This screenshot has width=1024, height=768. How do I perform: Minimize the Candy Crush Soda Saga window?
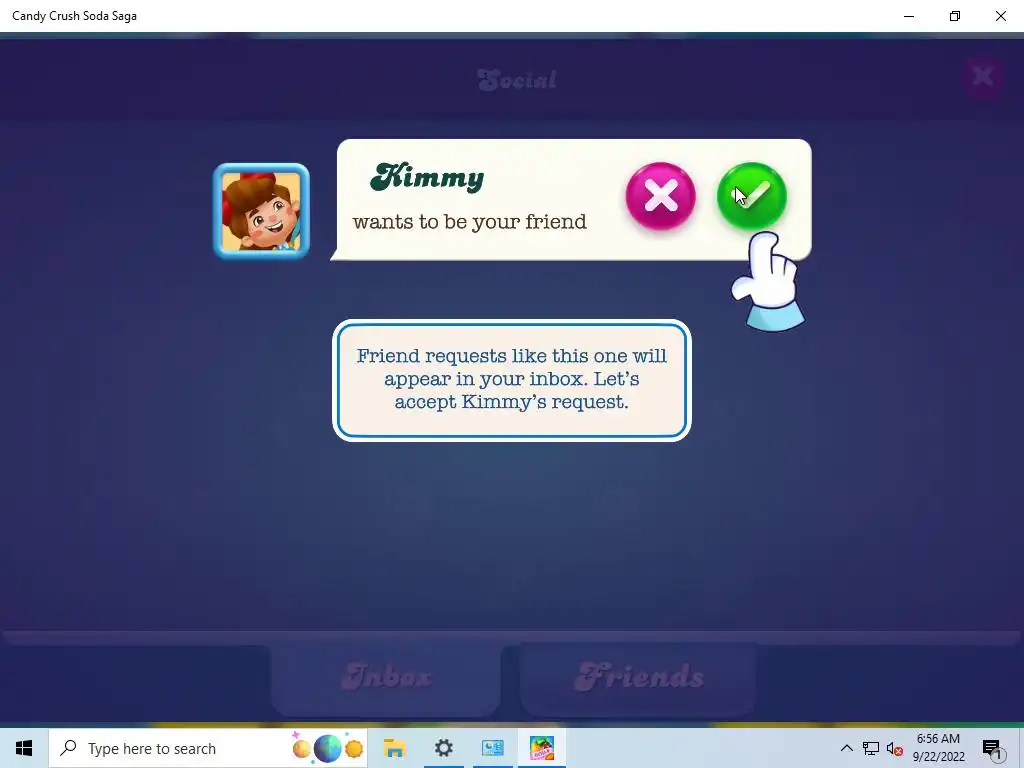coord(909,16)
